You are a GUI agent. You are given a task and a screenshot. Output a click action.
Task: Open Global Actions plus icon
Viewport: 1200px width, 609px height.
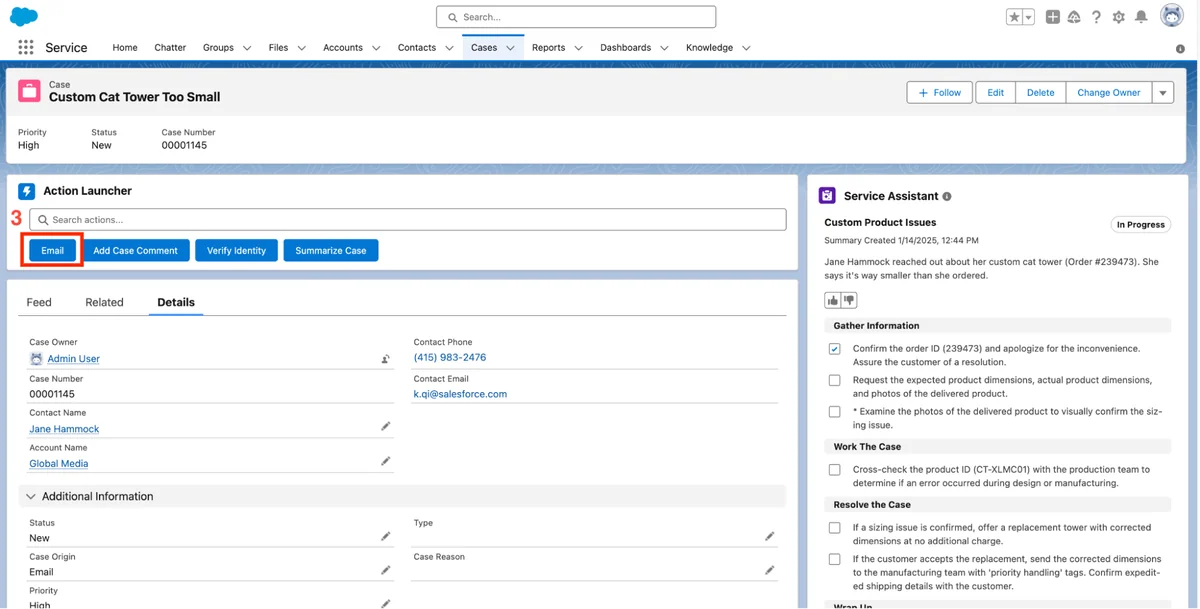[1053, 17]
